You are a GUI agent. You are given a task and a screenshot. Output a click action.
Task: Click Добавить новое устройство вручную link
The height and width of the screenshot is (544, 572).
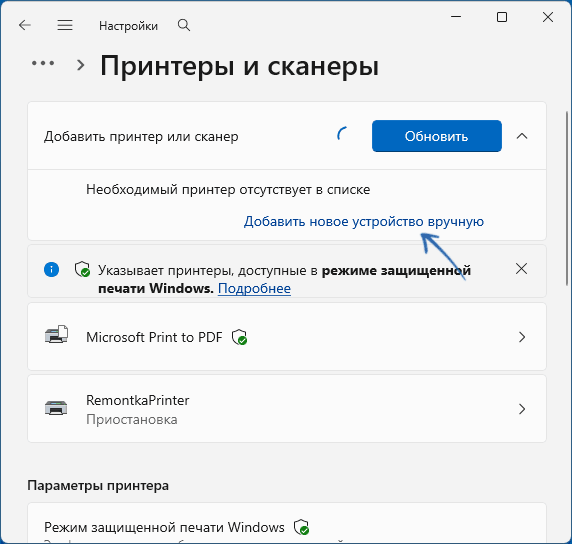click(364, 221)
